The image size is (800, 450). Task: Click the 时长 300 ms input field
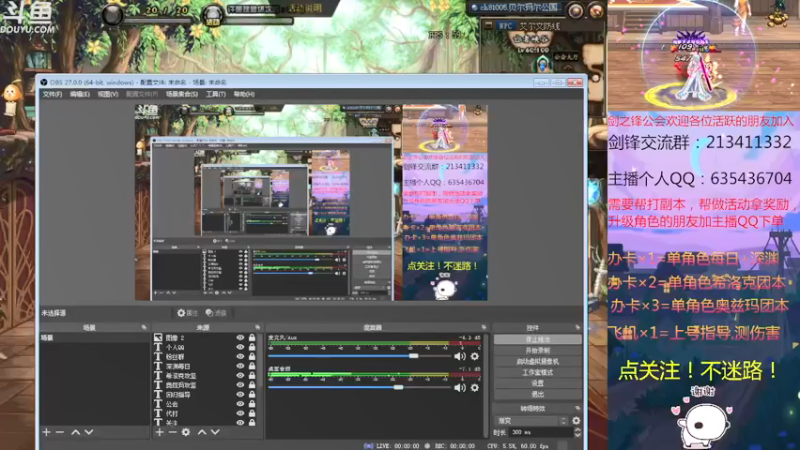click(x=540, y=432)
